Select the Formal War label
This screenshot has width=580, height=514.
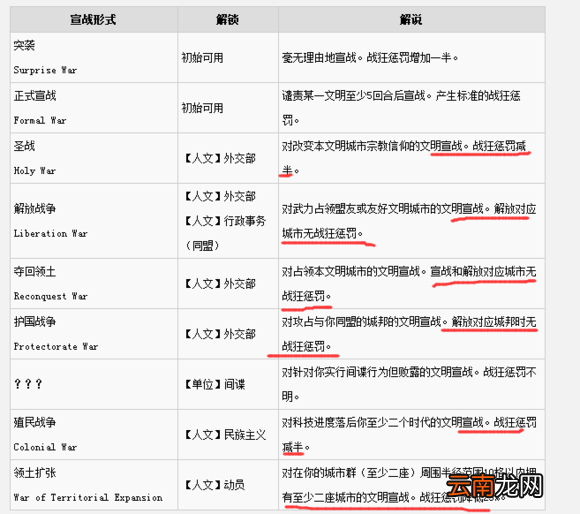40,120
